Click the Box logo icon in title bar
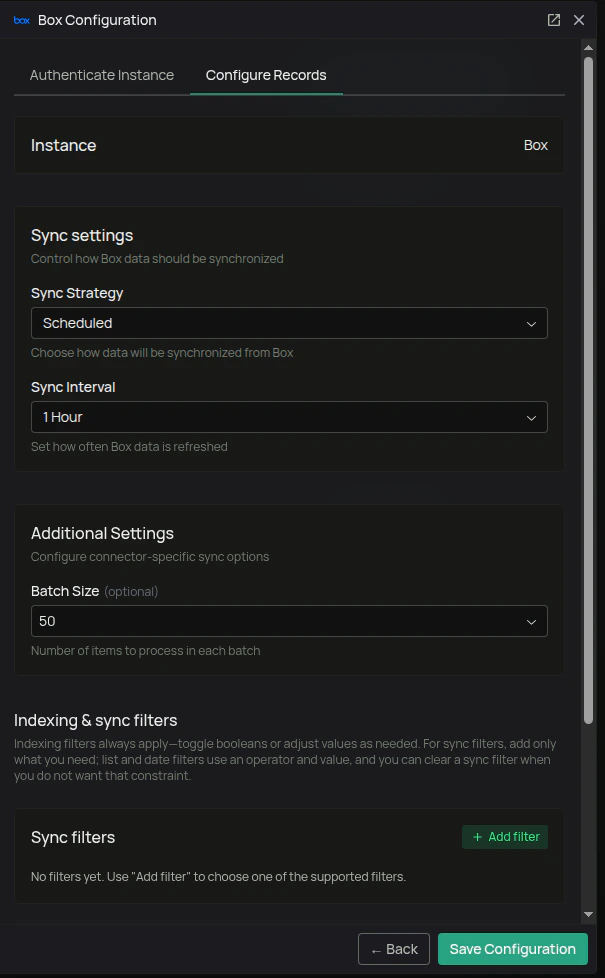 click(22, 20)
